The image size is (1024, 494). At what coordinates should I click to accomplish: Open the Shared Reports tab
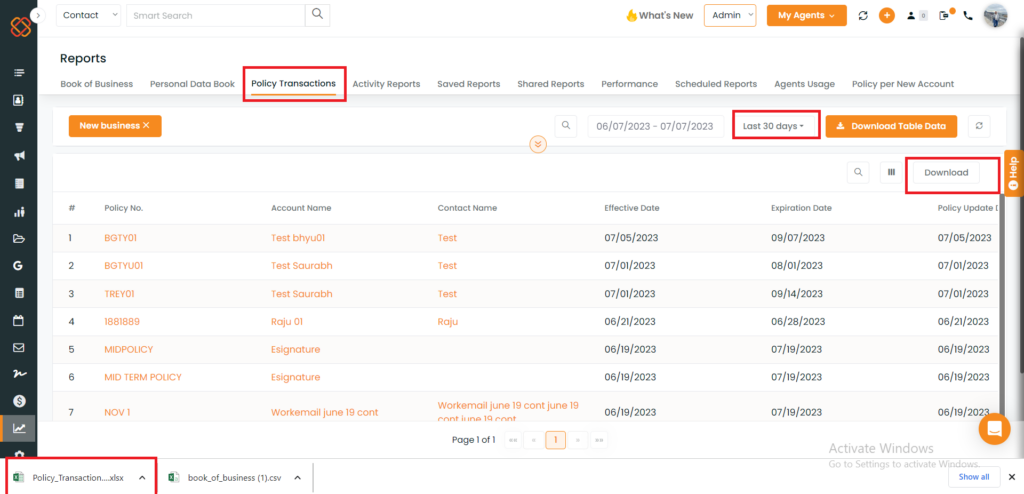551,84
